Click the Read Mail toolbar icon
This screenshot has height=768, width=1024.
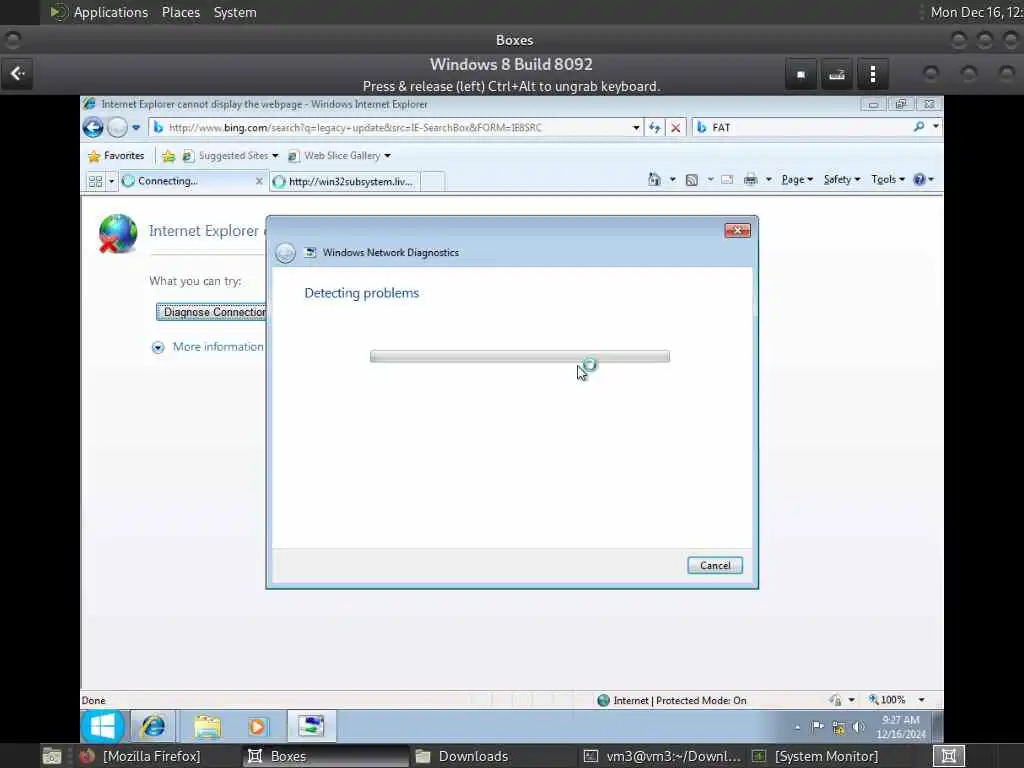(727, 180)
